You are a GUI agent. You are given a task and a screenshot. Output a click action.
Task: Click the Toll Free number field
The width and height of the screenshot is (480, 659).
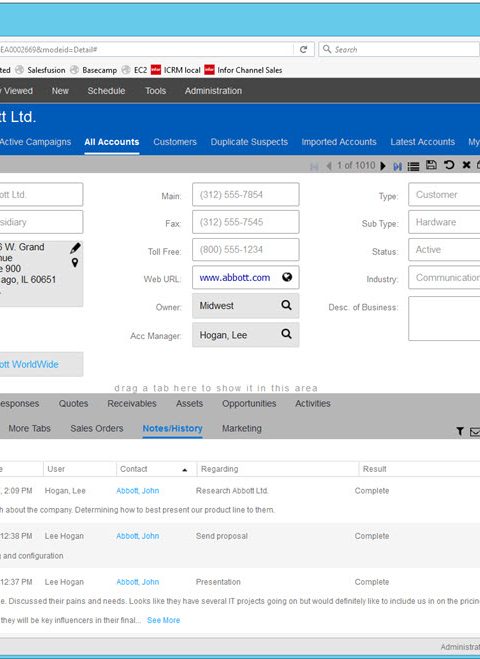point(246,250)
